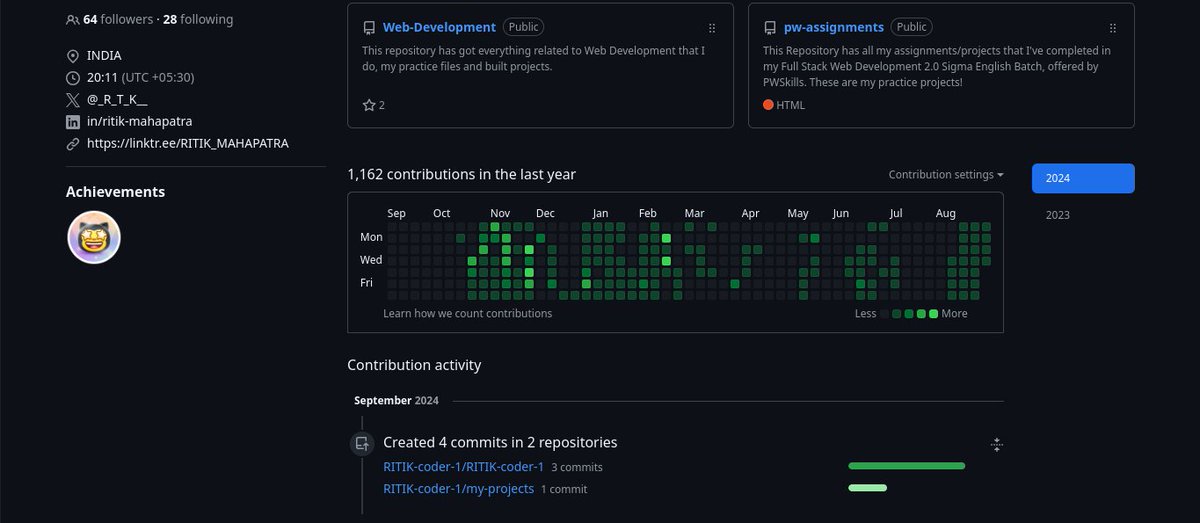This screenshot has width=1200, height=523.
Task: Click the star count on Web-Development
Action: (x=374, y=105)
